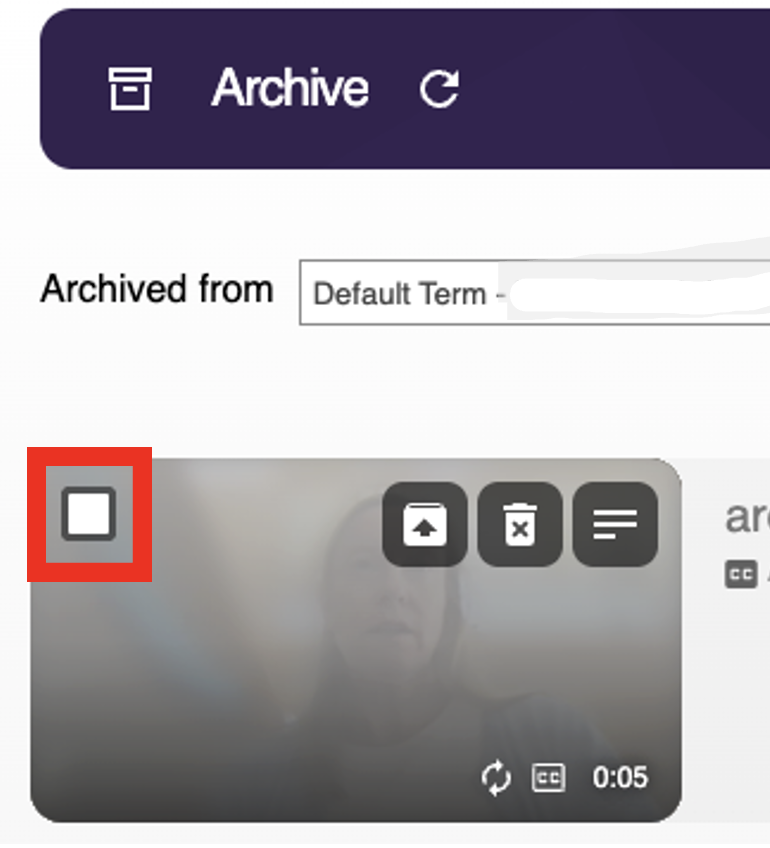
Task: Refresh the Archive list with the circular arrow
Action: 438,87
